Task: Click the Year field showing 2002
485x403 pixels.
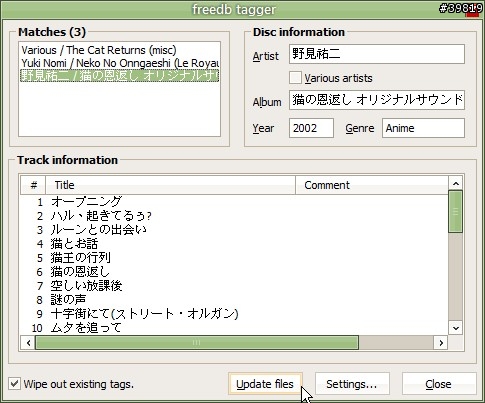Action: pos(311,128)
